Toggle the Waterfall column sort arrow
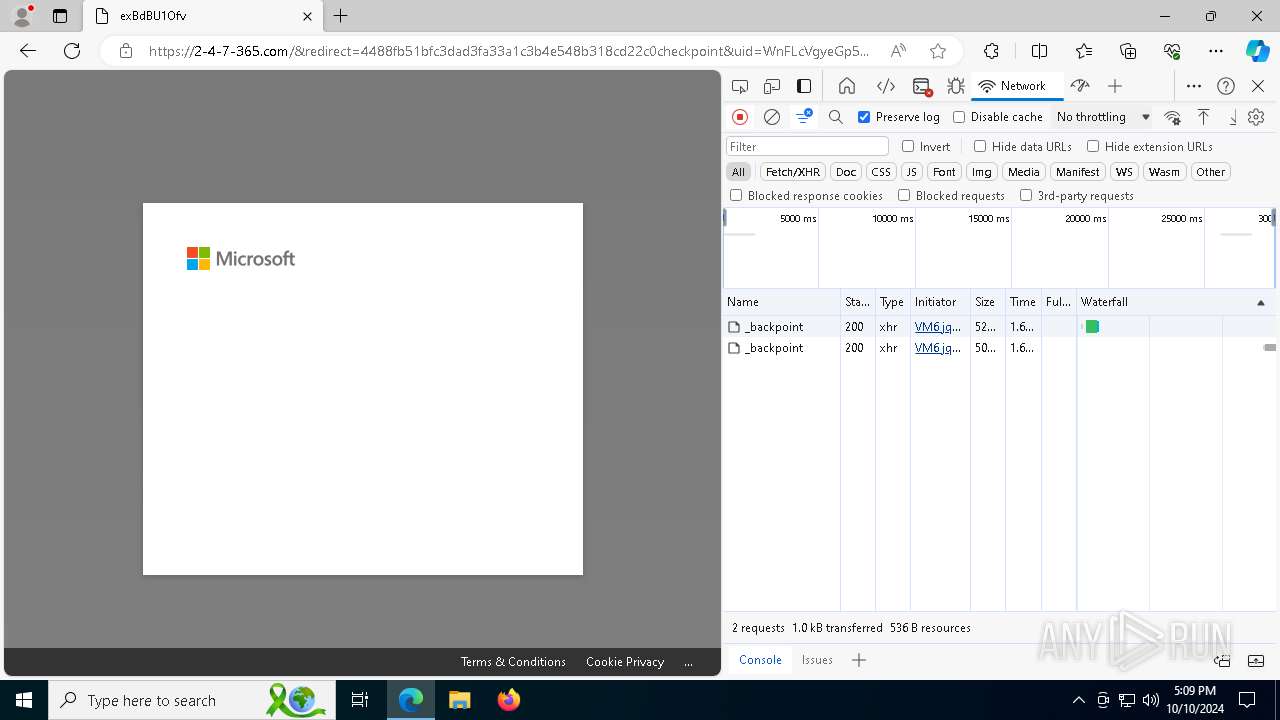 point(1260,302)
